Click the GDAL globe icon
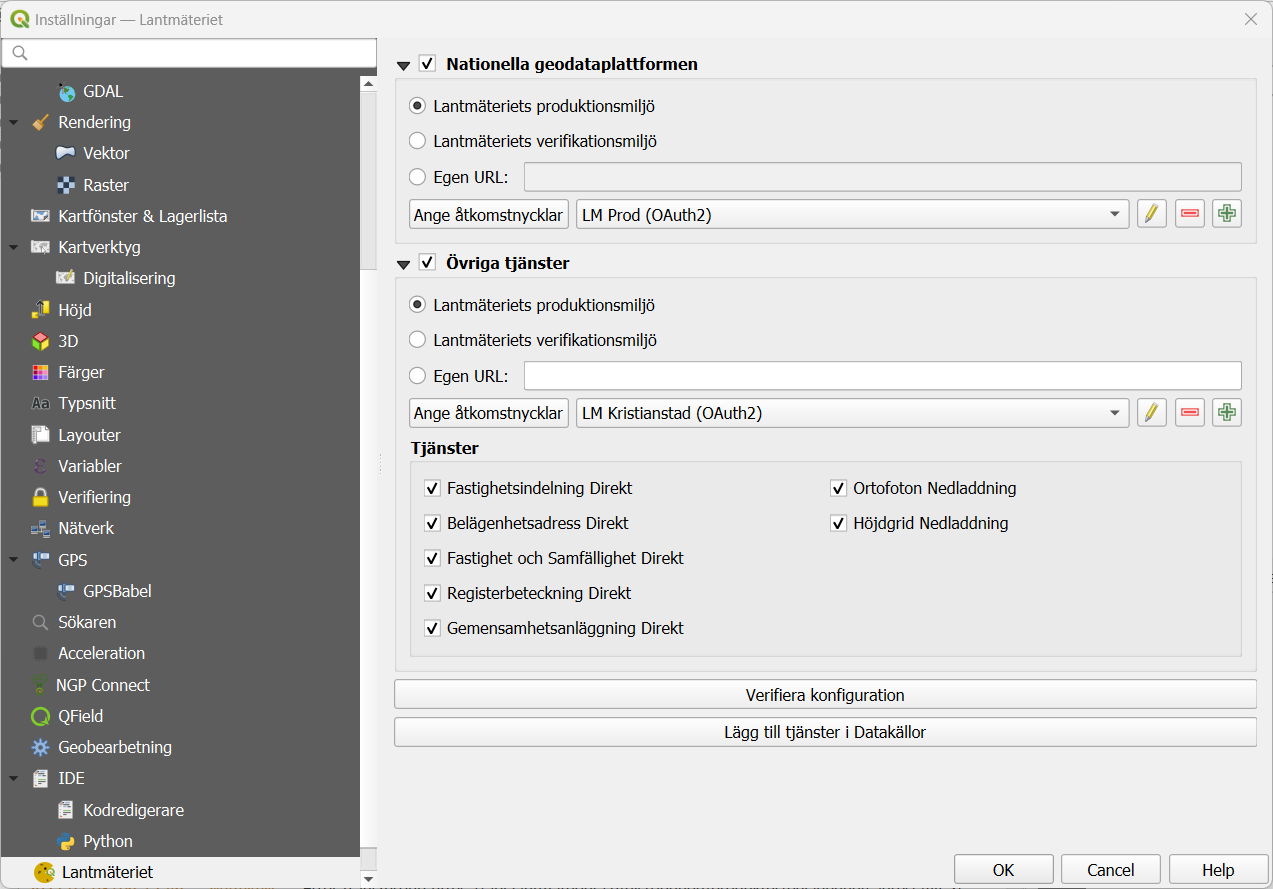Viewport: 1273px width, 889px height. coord(66,92)
